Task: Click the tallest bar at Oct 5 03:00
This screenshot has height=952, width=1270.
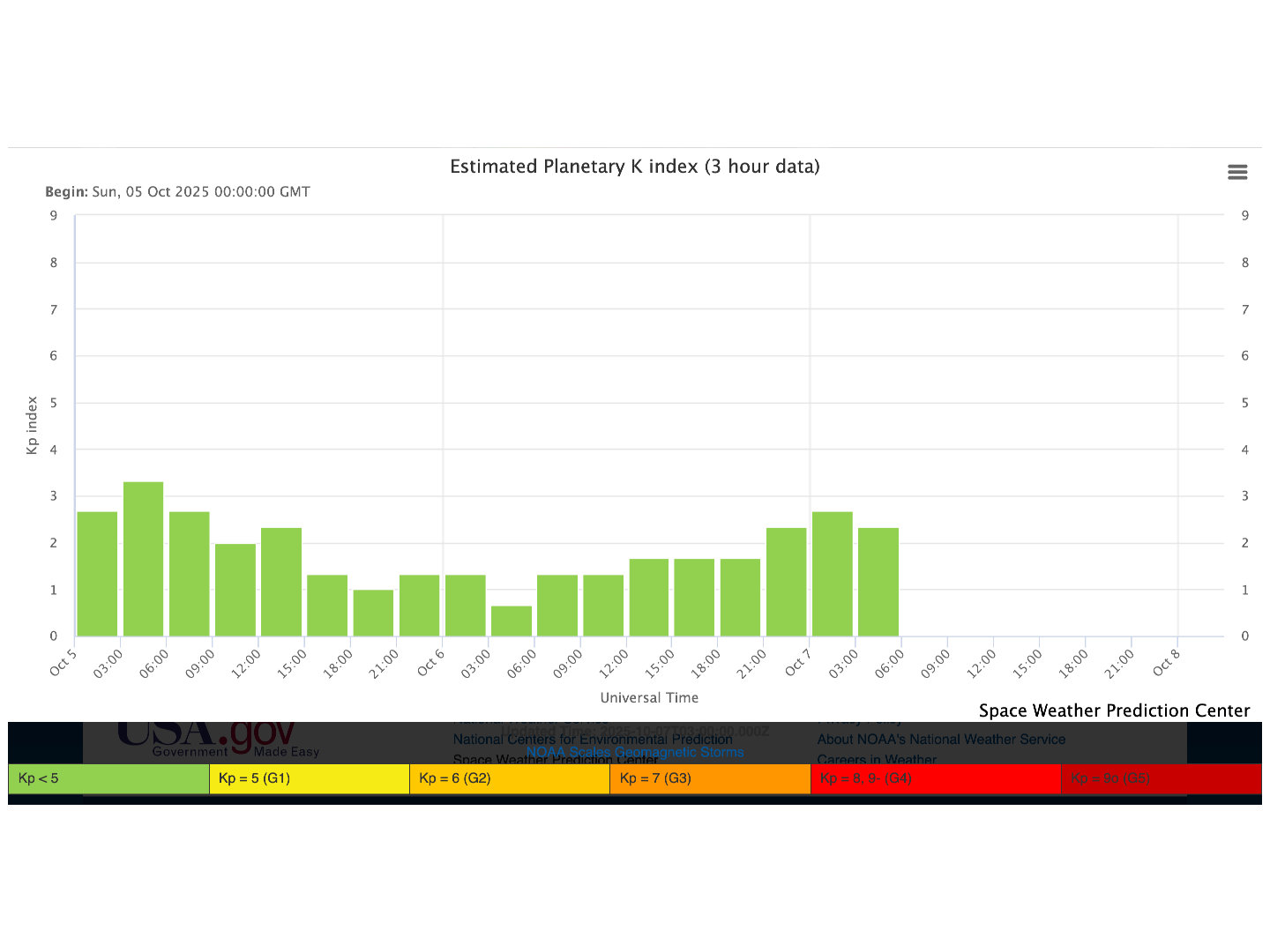Action: (x=143, y=559)
